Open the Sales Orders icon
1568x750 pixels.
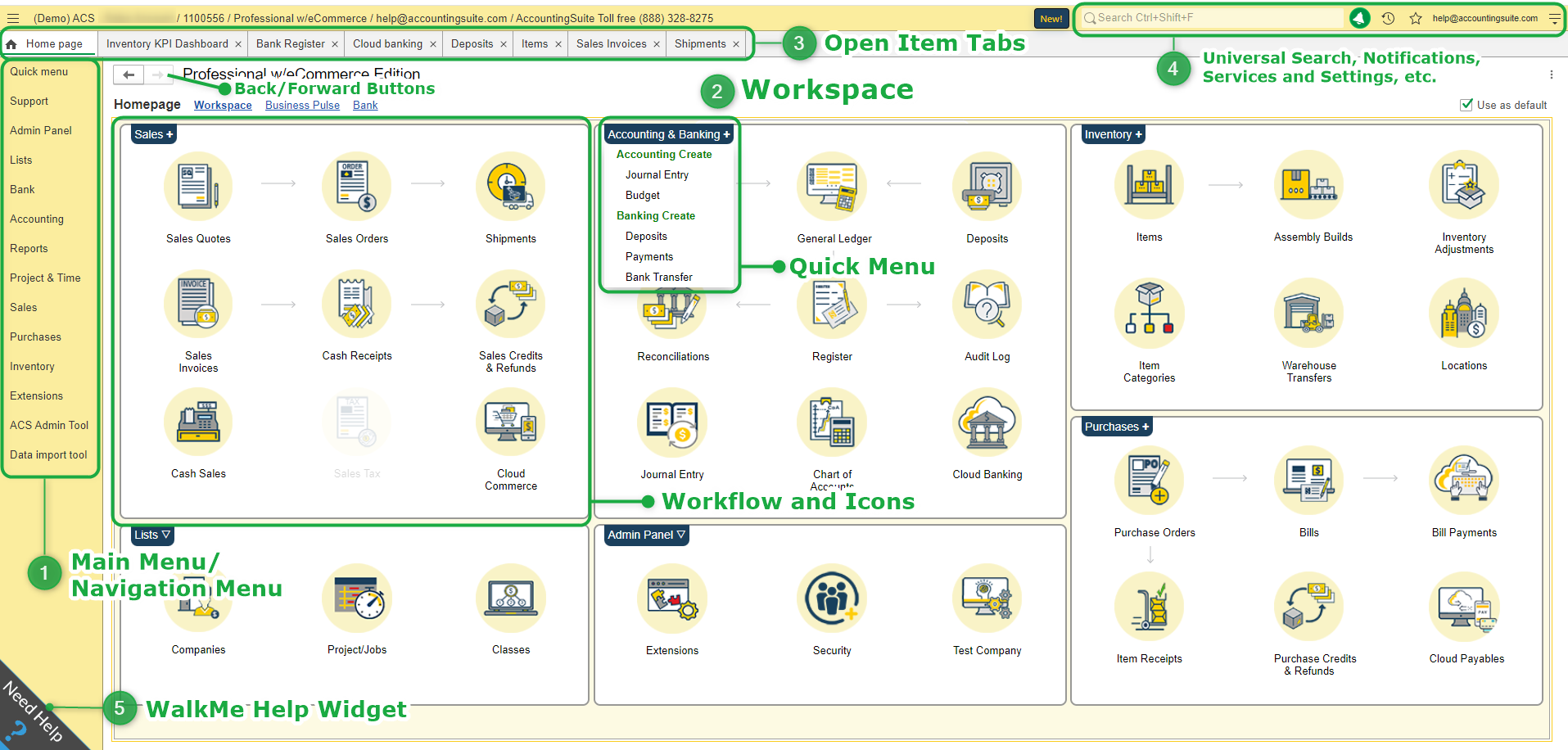(356, 187)
